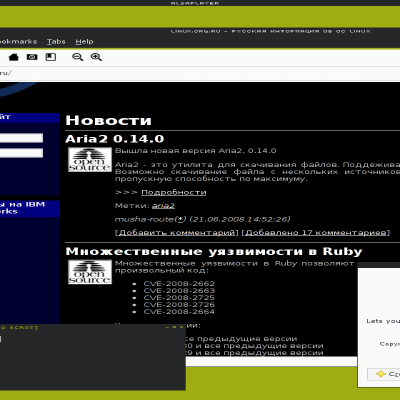400x400 pixels.
Task: Open the Help menu
Action: tap(84, 42)
